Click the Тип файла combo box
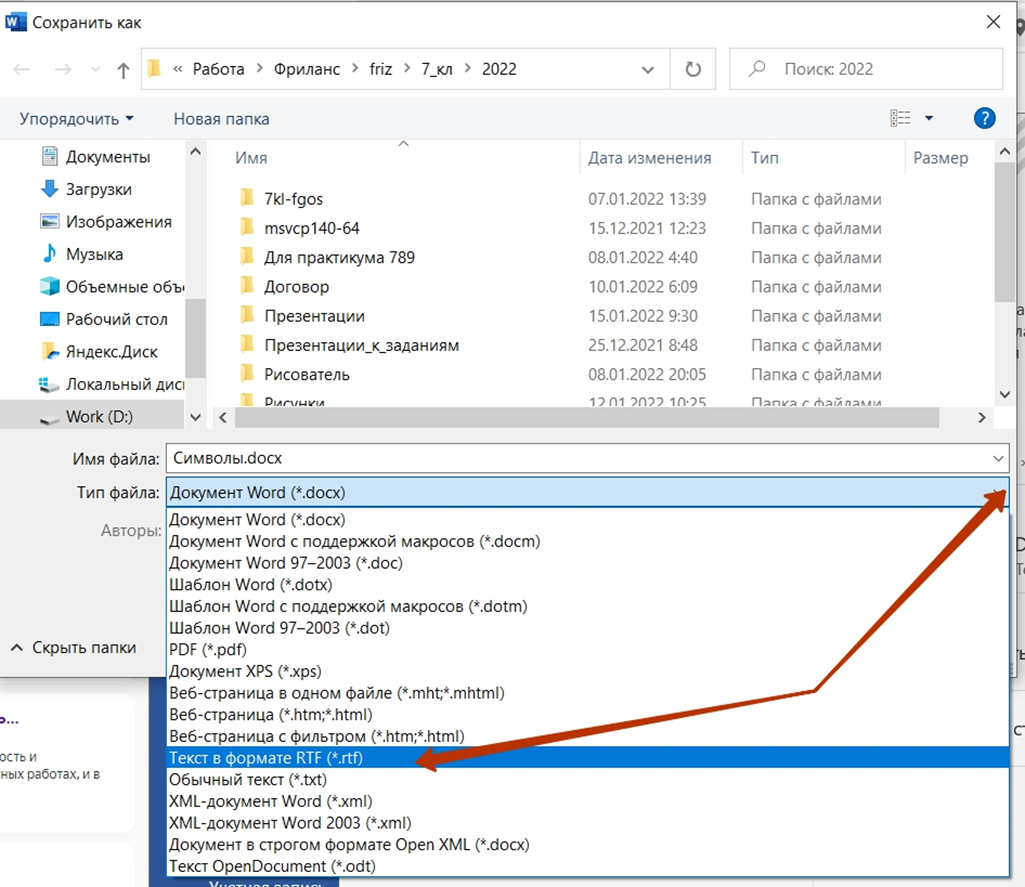The width and height of the screenshot is (1025, 887). [587, 493]
